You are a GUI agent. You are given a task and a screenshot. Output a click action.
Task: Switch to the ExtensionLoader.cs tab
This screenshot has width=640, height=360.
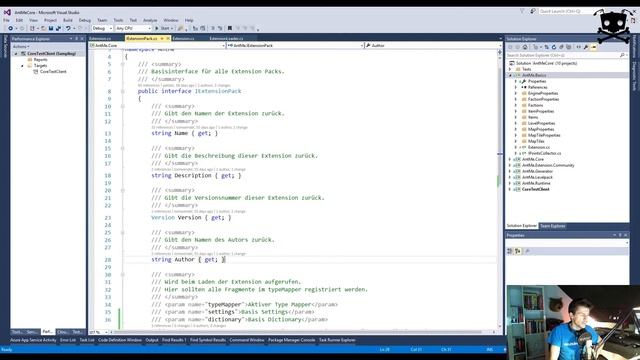pyautogui.click(x=226, y=38)
